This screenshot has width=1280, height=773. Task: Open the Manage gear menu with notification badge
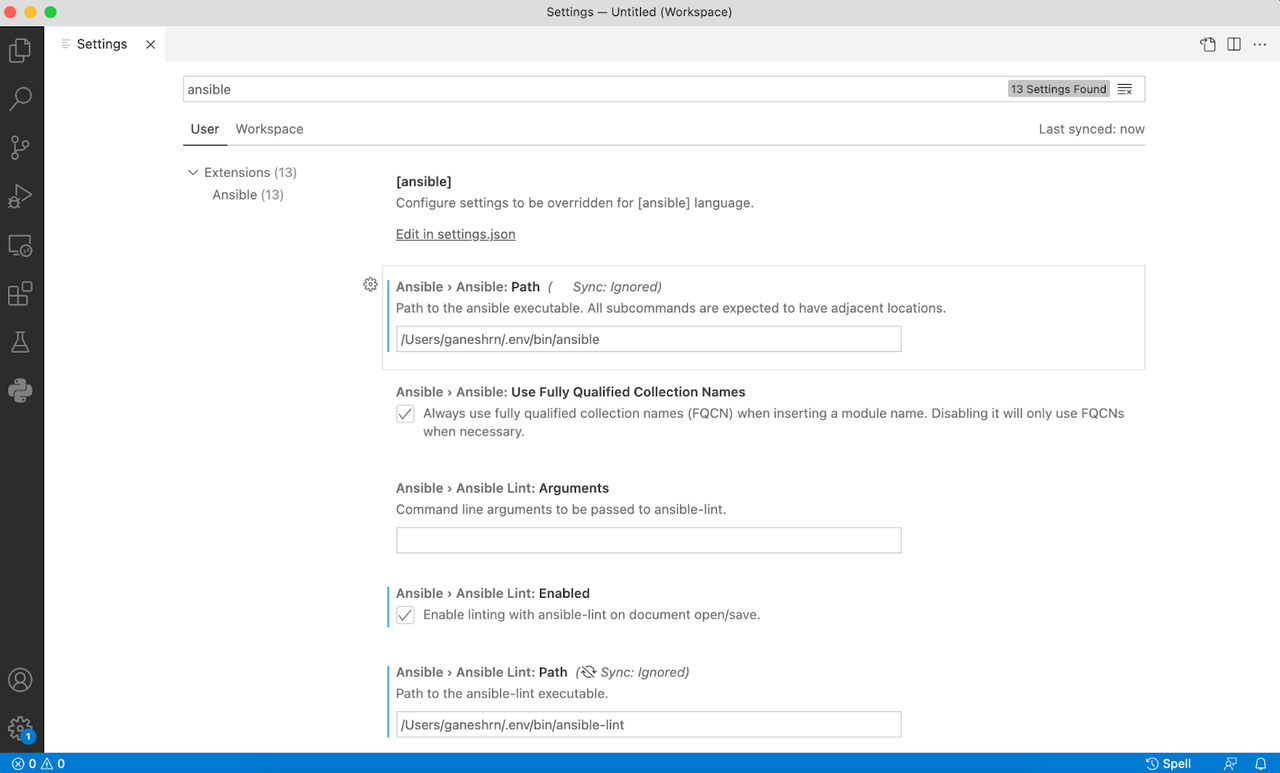[21, 727]
